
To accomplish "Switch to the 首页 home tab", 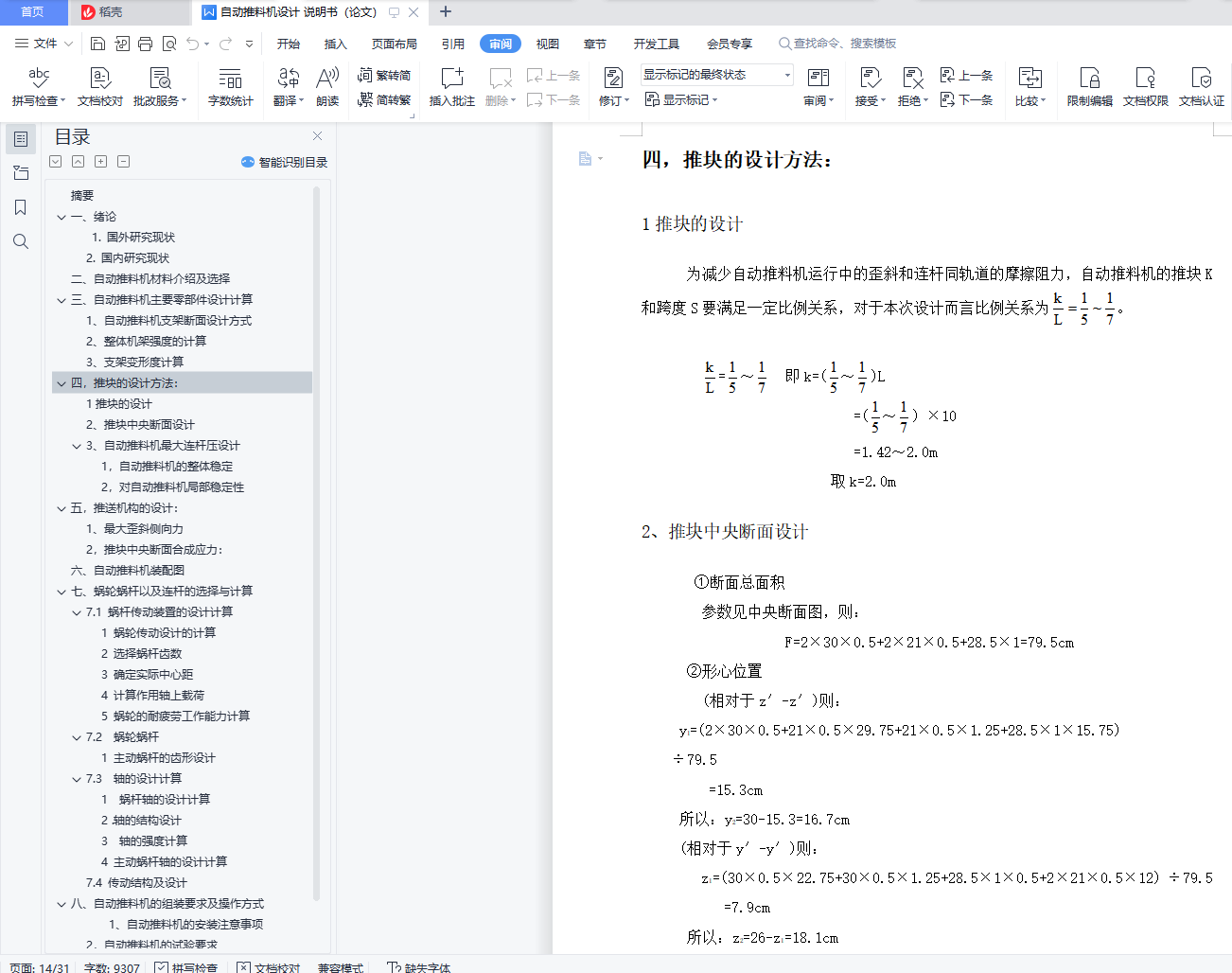I will coord(33,12).
